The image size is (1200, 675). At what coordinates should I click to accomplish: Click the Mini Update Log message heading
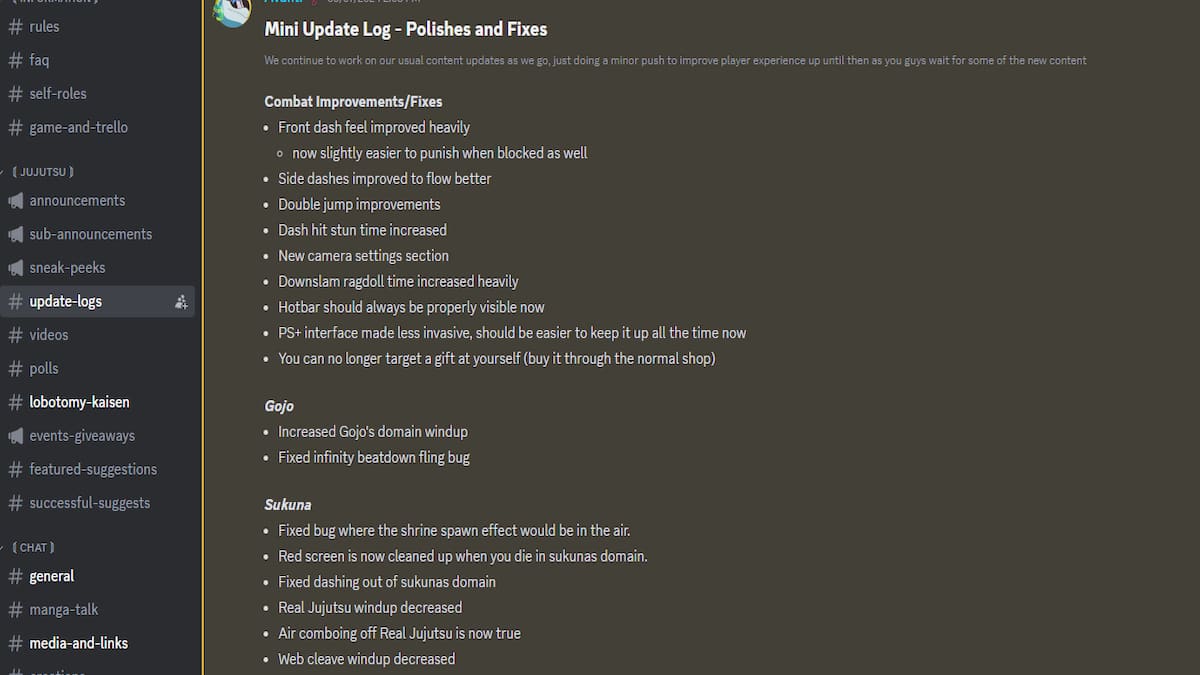point(405,30)
